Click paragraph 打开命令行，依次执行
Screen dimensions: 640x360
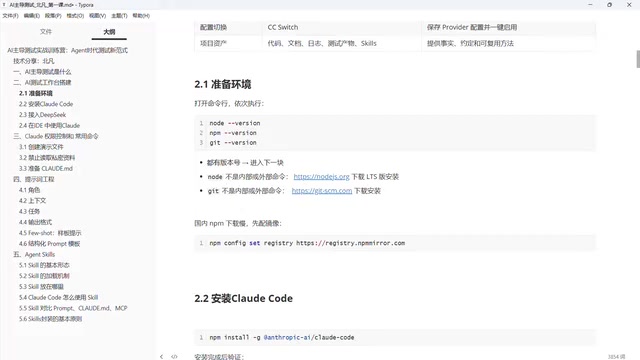pos(229,104)
